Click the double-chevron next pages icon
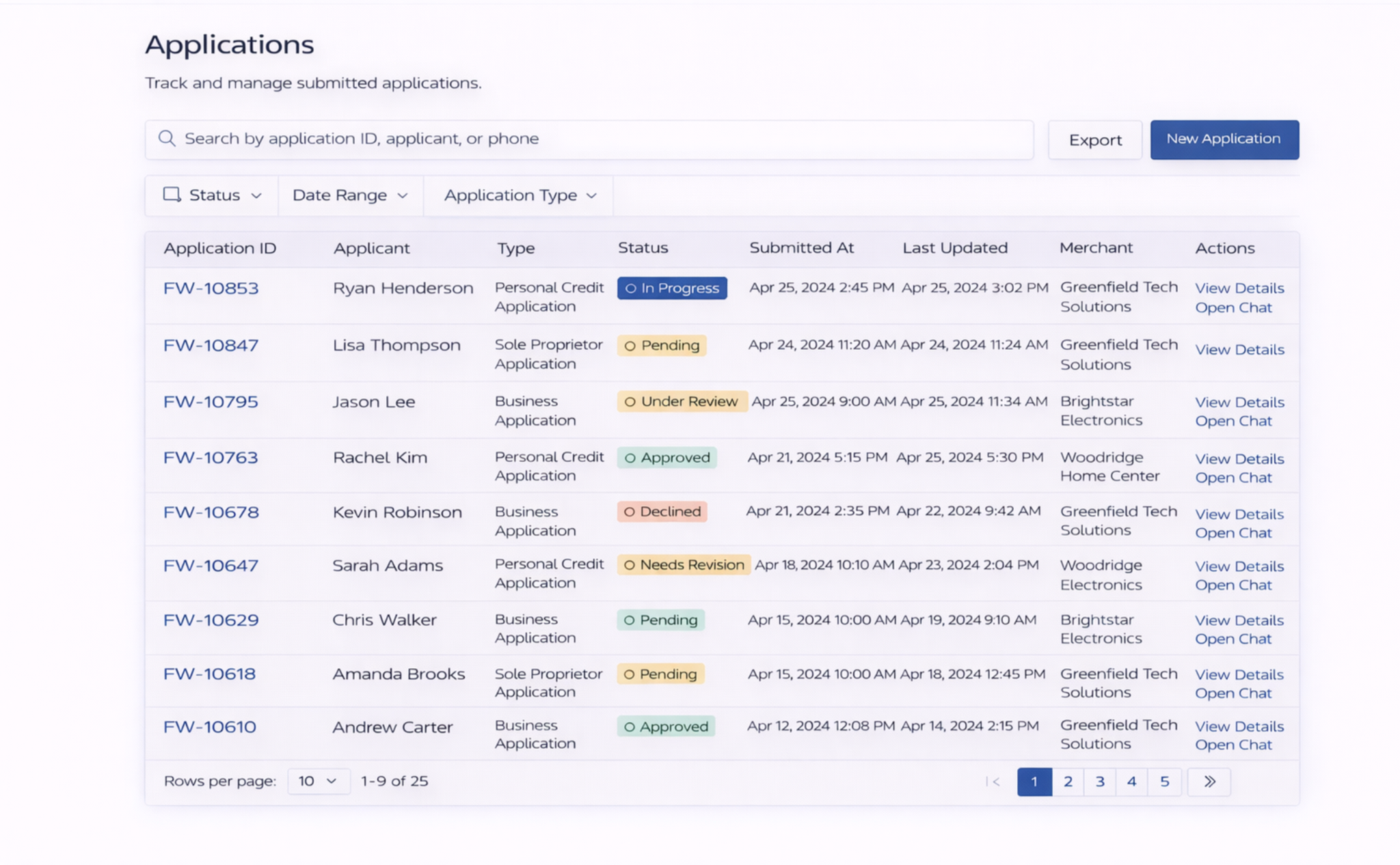Viewport: 1400px width, 865px height. (x=1209, y=781)
